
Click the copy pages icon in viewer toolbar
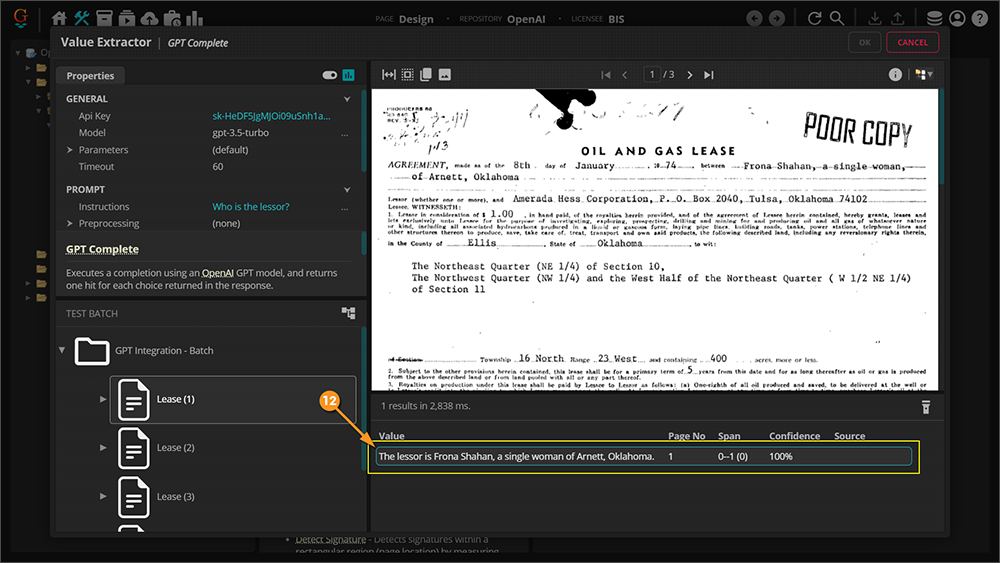[426, 75]
